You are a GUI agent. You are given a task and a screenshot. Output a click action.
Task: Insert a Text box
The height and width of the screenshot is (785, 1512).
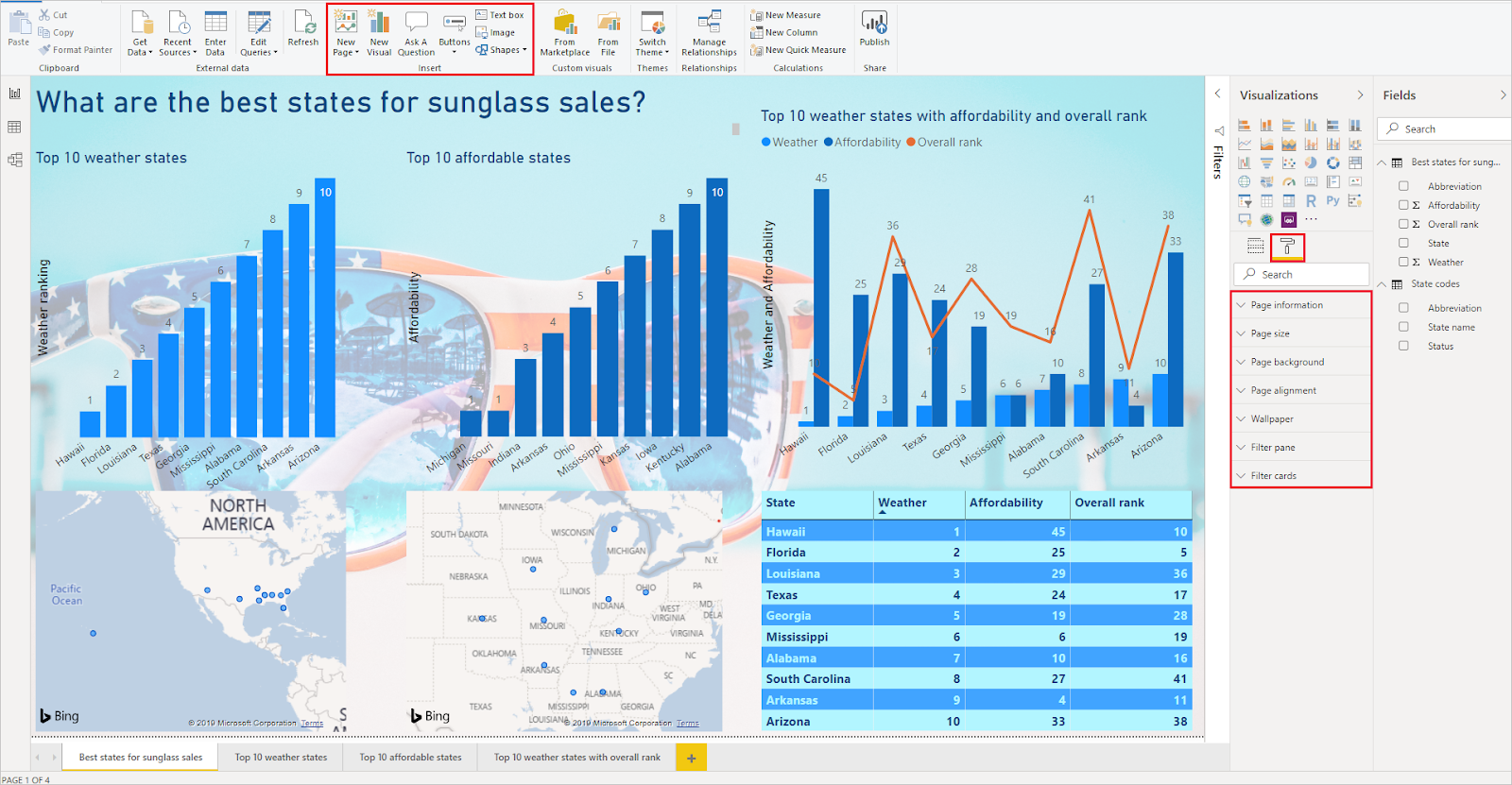[499, 15]
